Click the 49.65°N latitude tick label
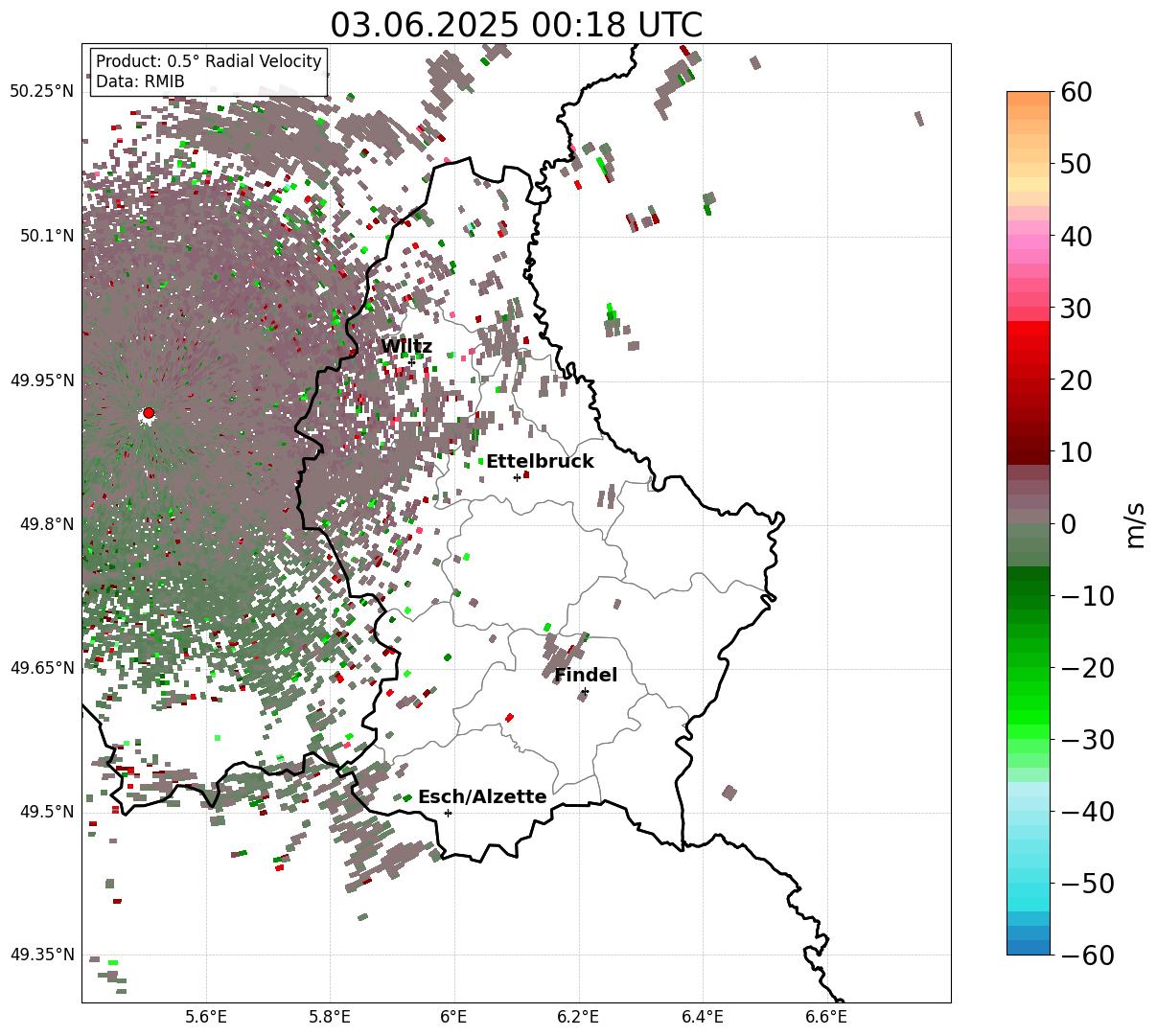Viewport: 1157px width, 1036px height. coord(41,668)
